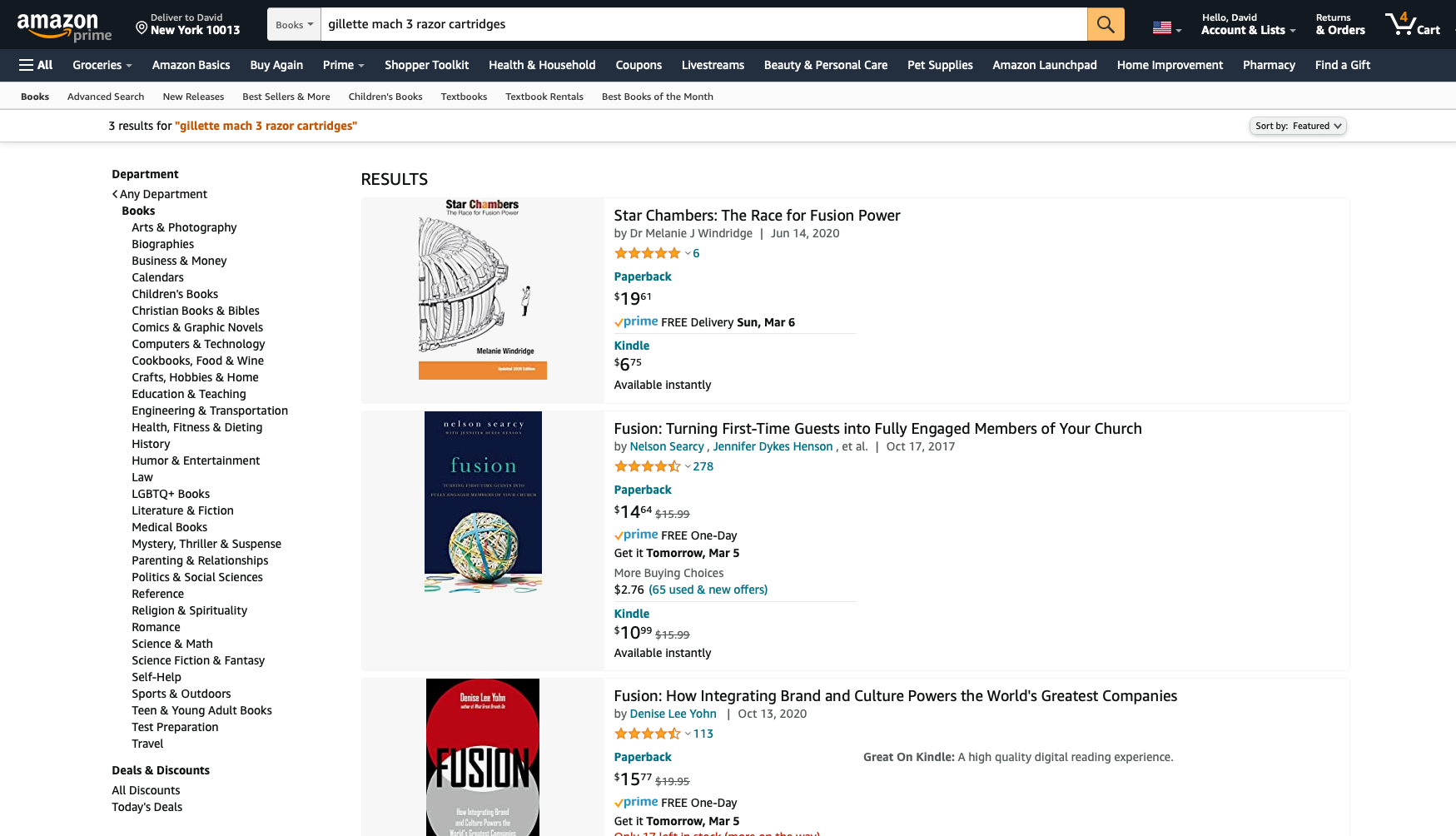1456x836 pixels.
Task: Open Best Sellers & More tab
Action: (x=286, y=97)
